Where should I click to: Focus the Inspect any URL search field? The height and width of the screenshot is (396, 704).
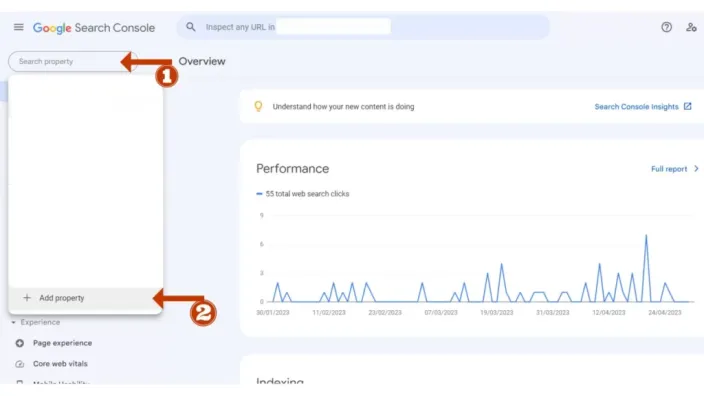(x=363, y=27)
